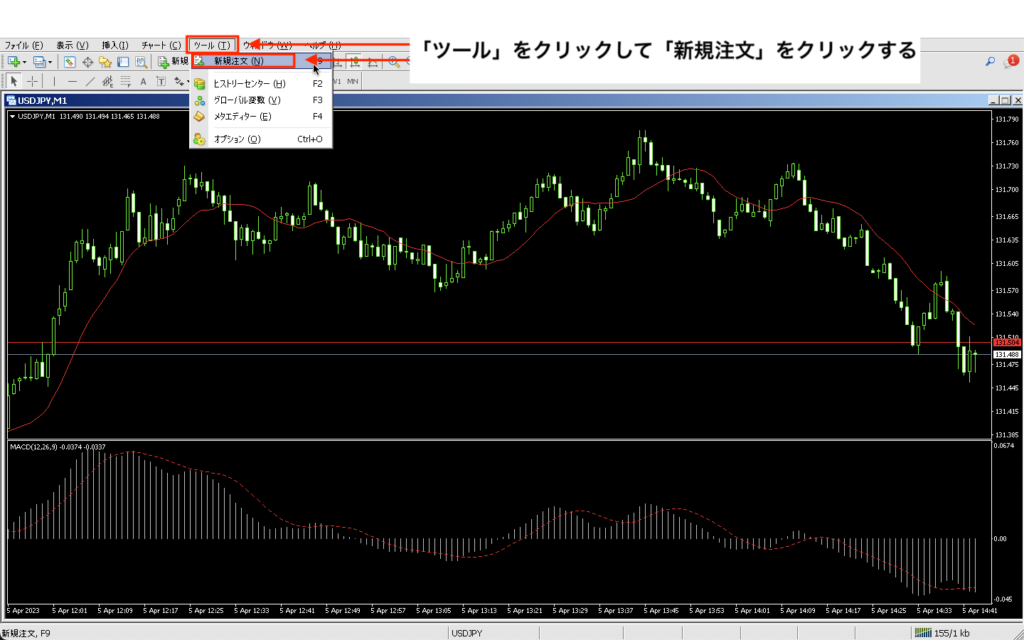
Task: Click USDJPY in the status bar
Action: tap(468, 633)
